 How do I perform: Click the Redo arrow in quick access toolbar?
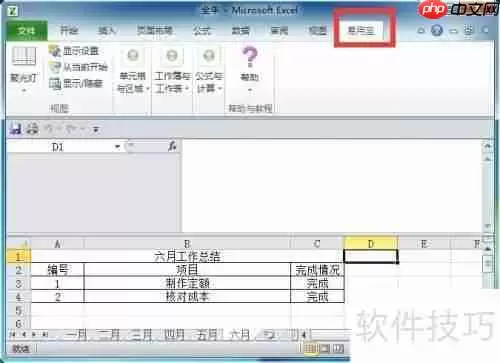(x=71, y=129)
